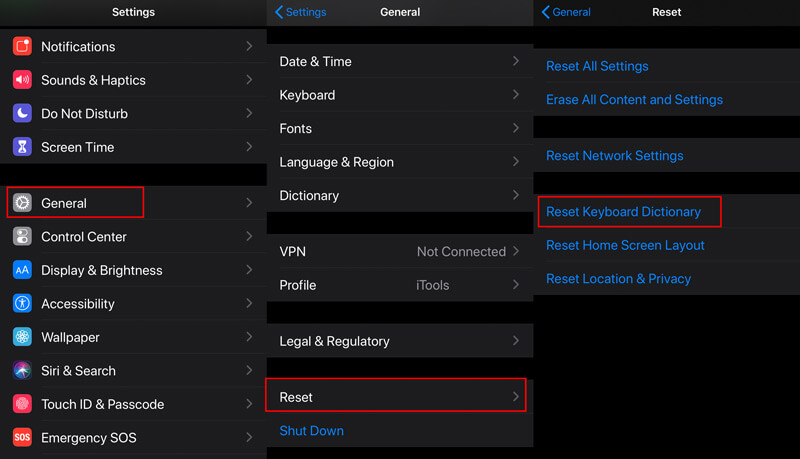The width and height of the screenshot is (800, 459).
Task: Select the Screen Time hourglass icon
Action: click(x=22, y=147)
